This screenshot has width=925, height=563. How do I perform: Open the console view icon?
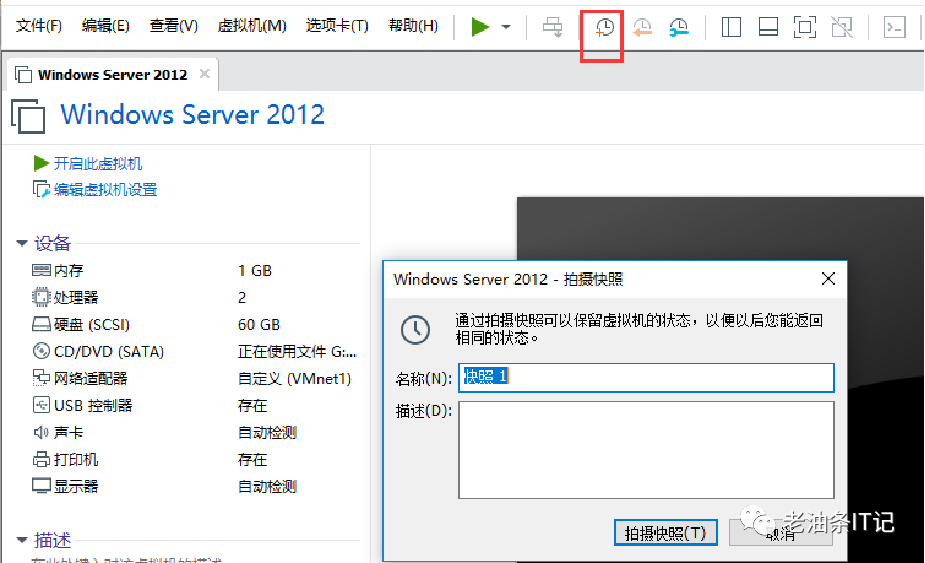(895, 27)
